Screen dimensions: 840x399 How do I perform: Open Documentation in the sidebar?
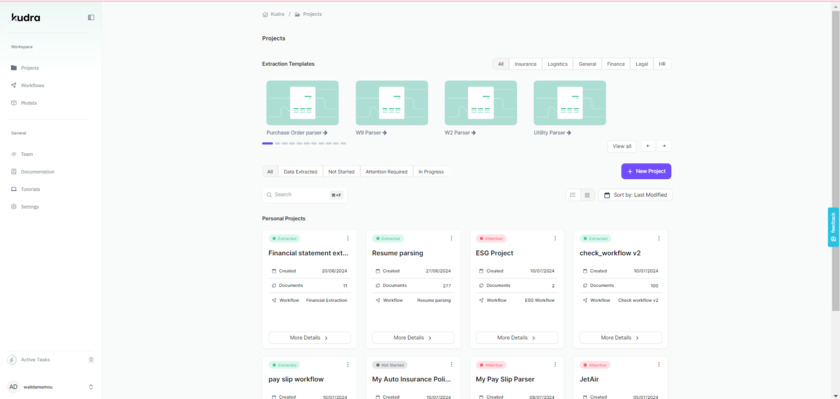click(x=33, y=172)
